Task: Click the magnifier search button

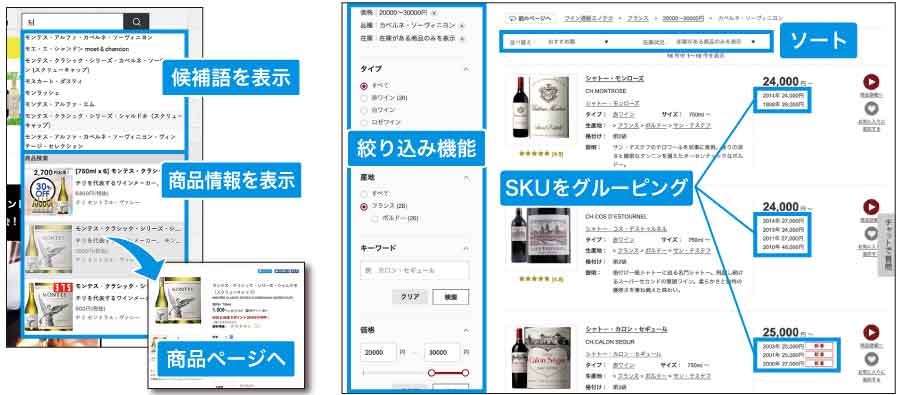Action: pyautogui.click(x=136, y=22)
